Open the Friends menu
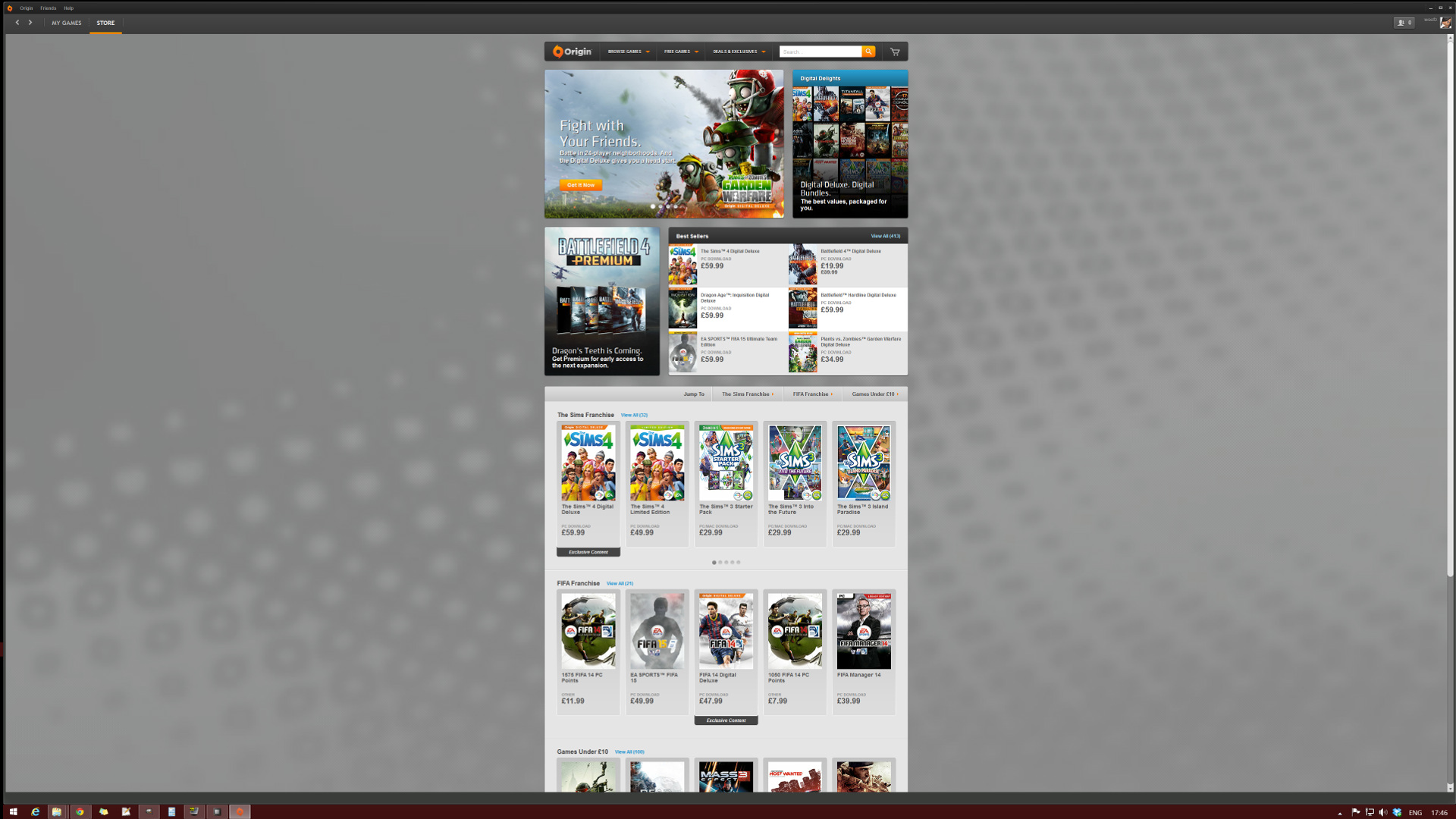This screenshot has height=819, width=1456. pyautogui.click(x=49, y=8)
